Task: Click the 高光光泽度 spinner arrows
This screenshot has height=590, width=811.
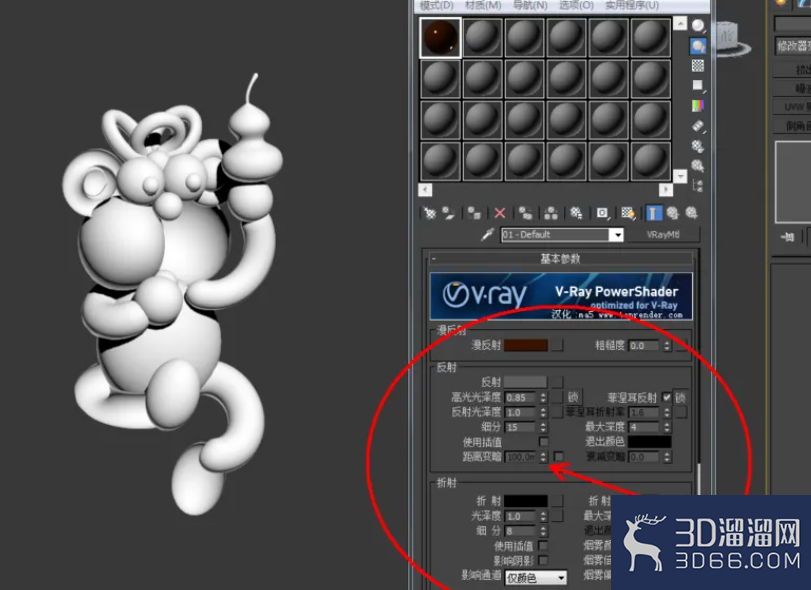Action: (543, 397)
